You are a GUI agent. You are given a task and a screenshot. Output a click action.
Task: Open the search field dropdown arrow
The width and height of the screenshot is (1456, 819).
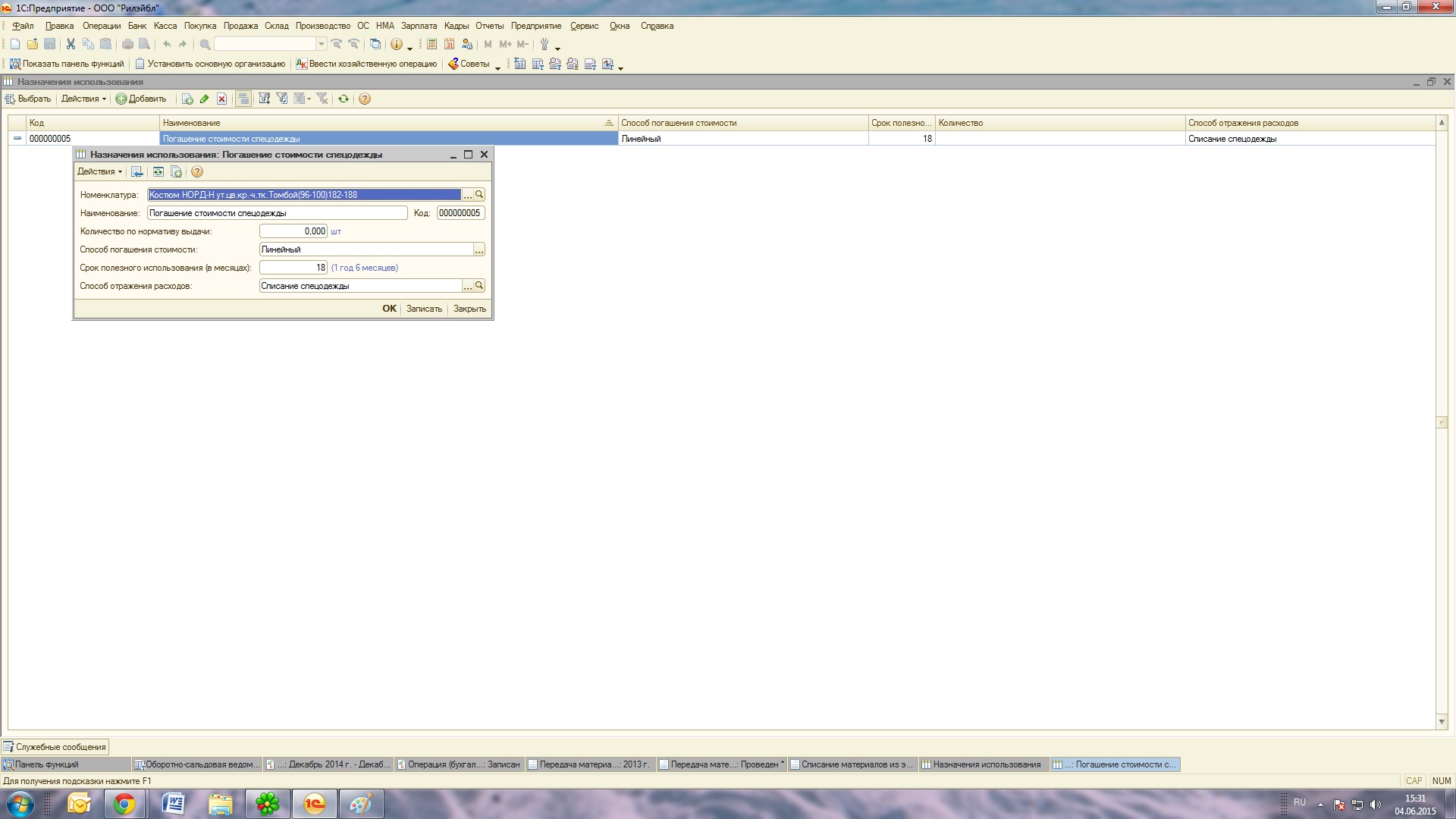click(322, 44)
